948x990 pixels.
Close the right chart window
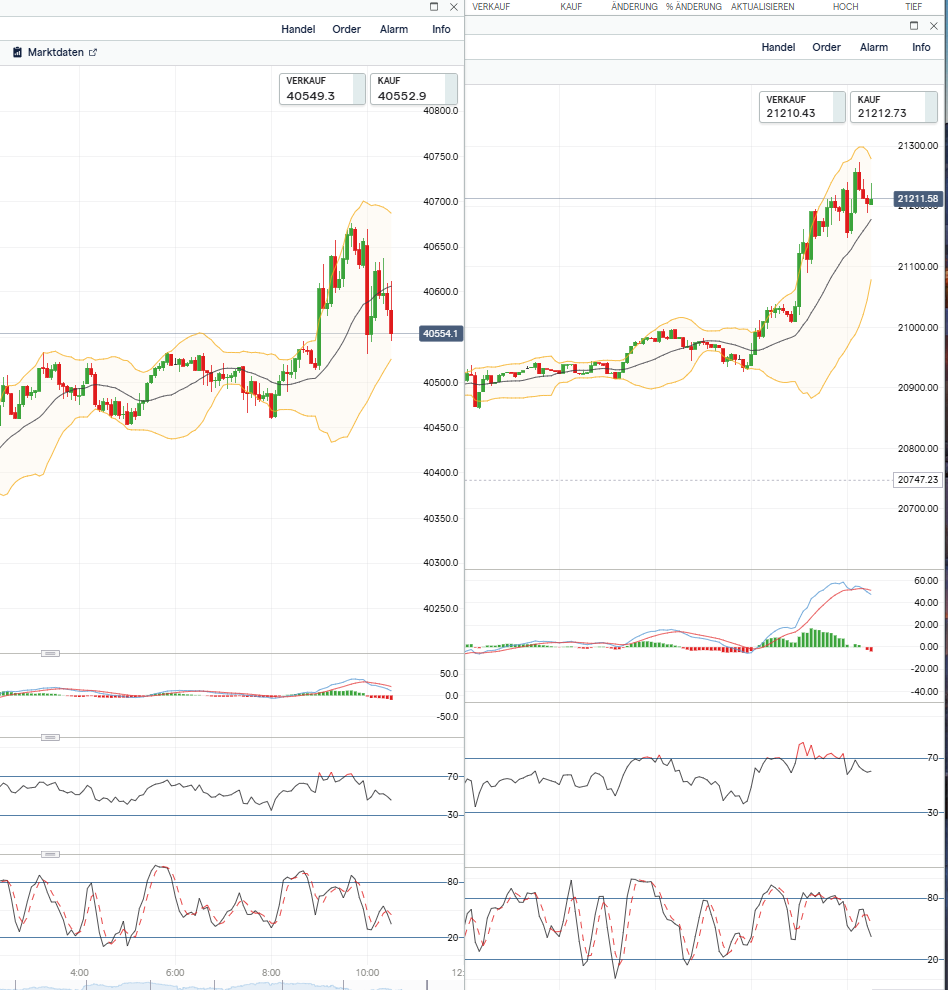[x=933, y=26]
